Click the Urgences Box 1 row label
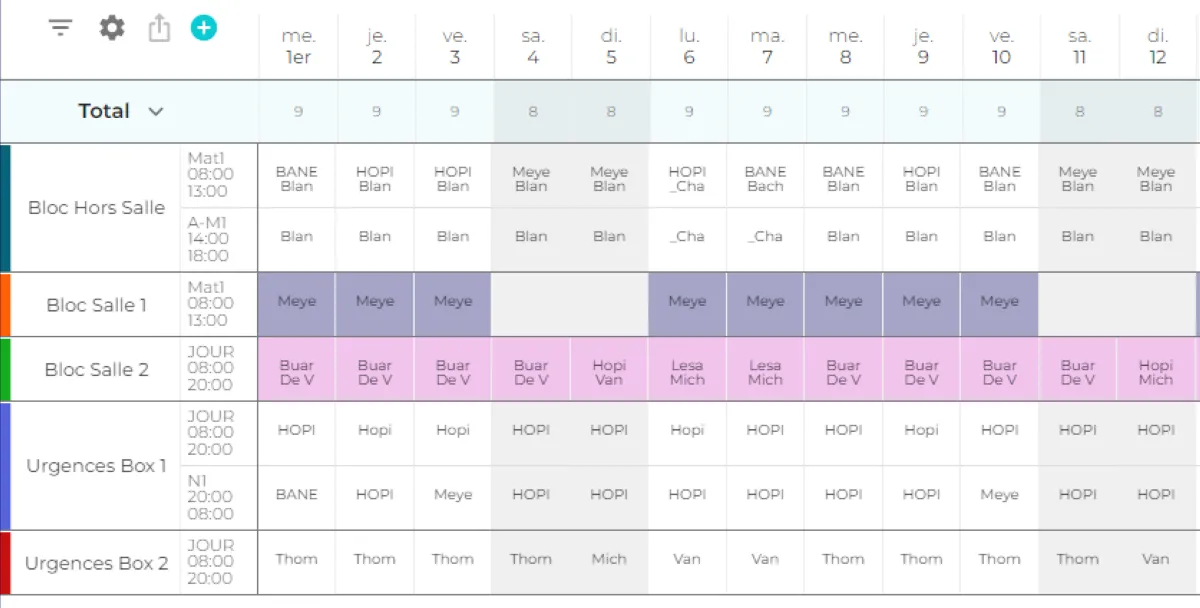 click(x=96, y=466)
